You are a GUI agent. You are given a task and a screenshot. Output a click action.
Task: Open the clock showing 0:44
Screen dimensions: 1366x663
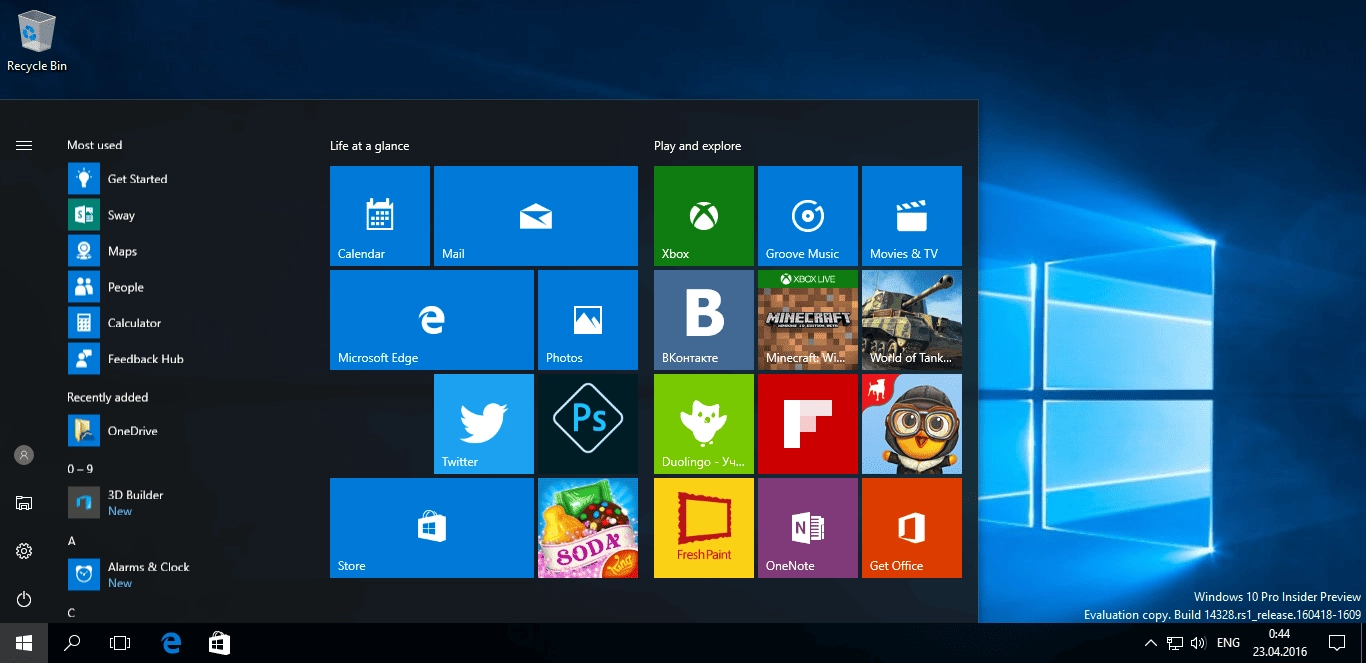(1279, 643)
